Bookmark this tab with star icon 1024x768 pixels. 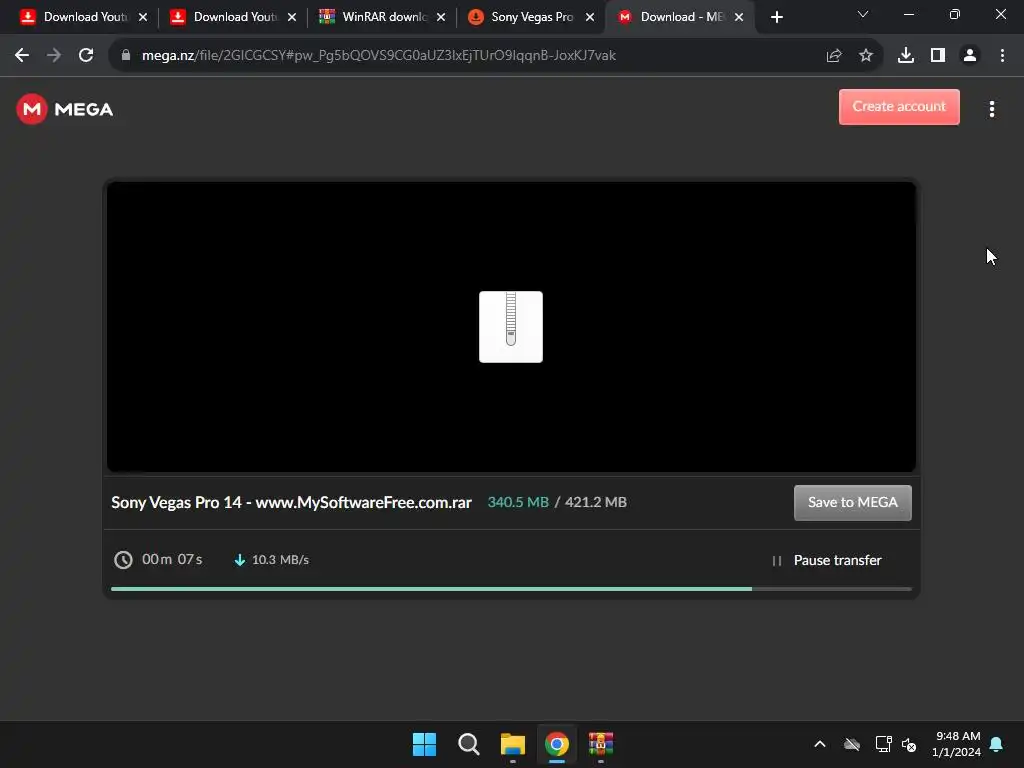click(866, 56)
